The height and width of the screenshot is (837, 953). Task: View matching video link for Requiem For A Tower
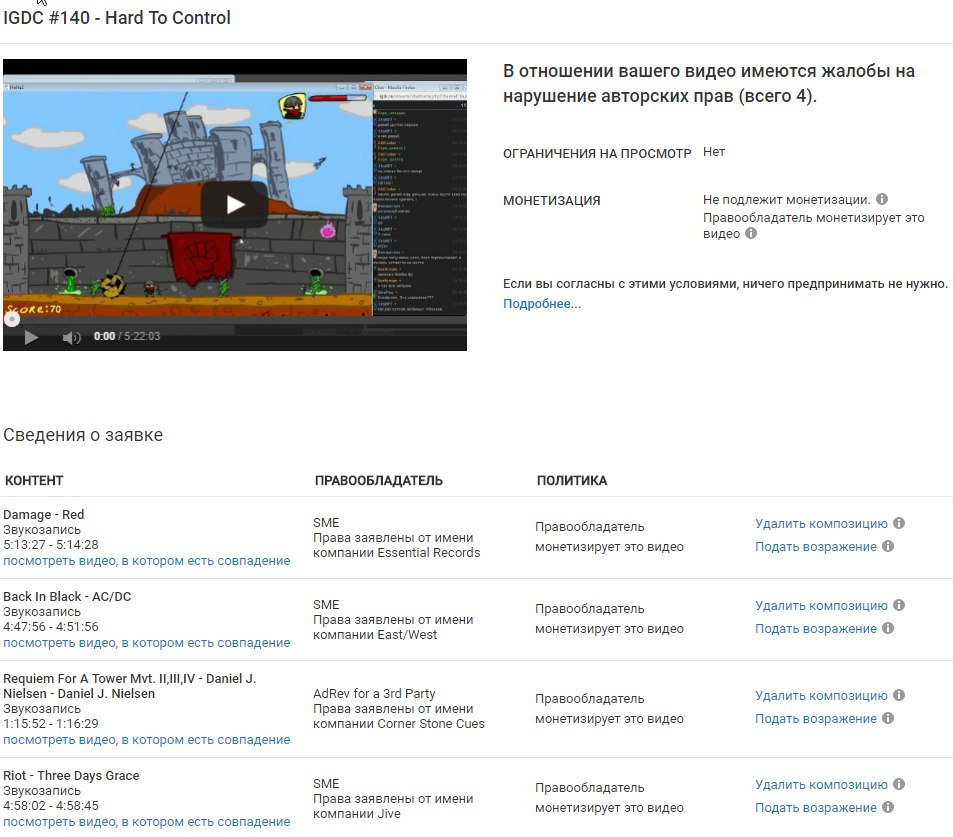pyautogui.click(x=146, y=740)
